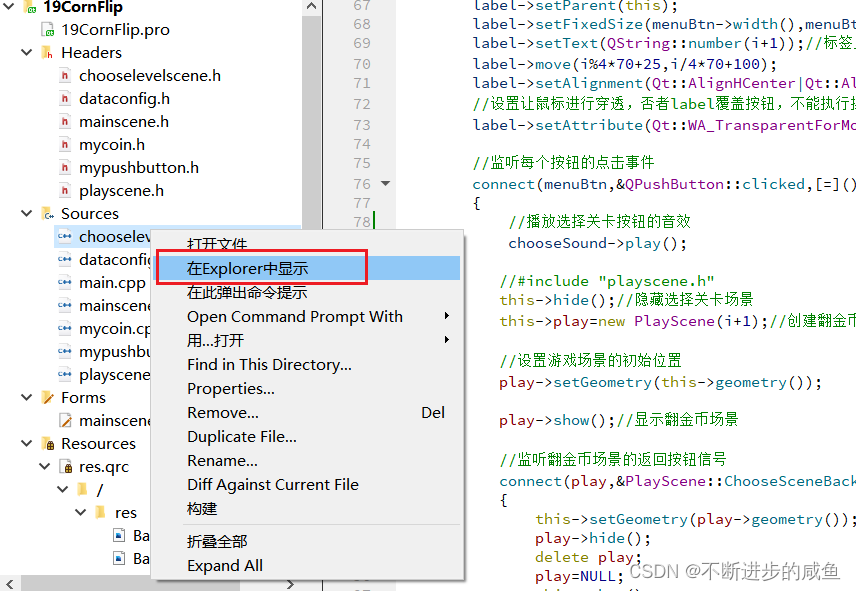Click the Sources folder icon
The width and height of the screenshot is (856, 591).
tap(47, 214)
